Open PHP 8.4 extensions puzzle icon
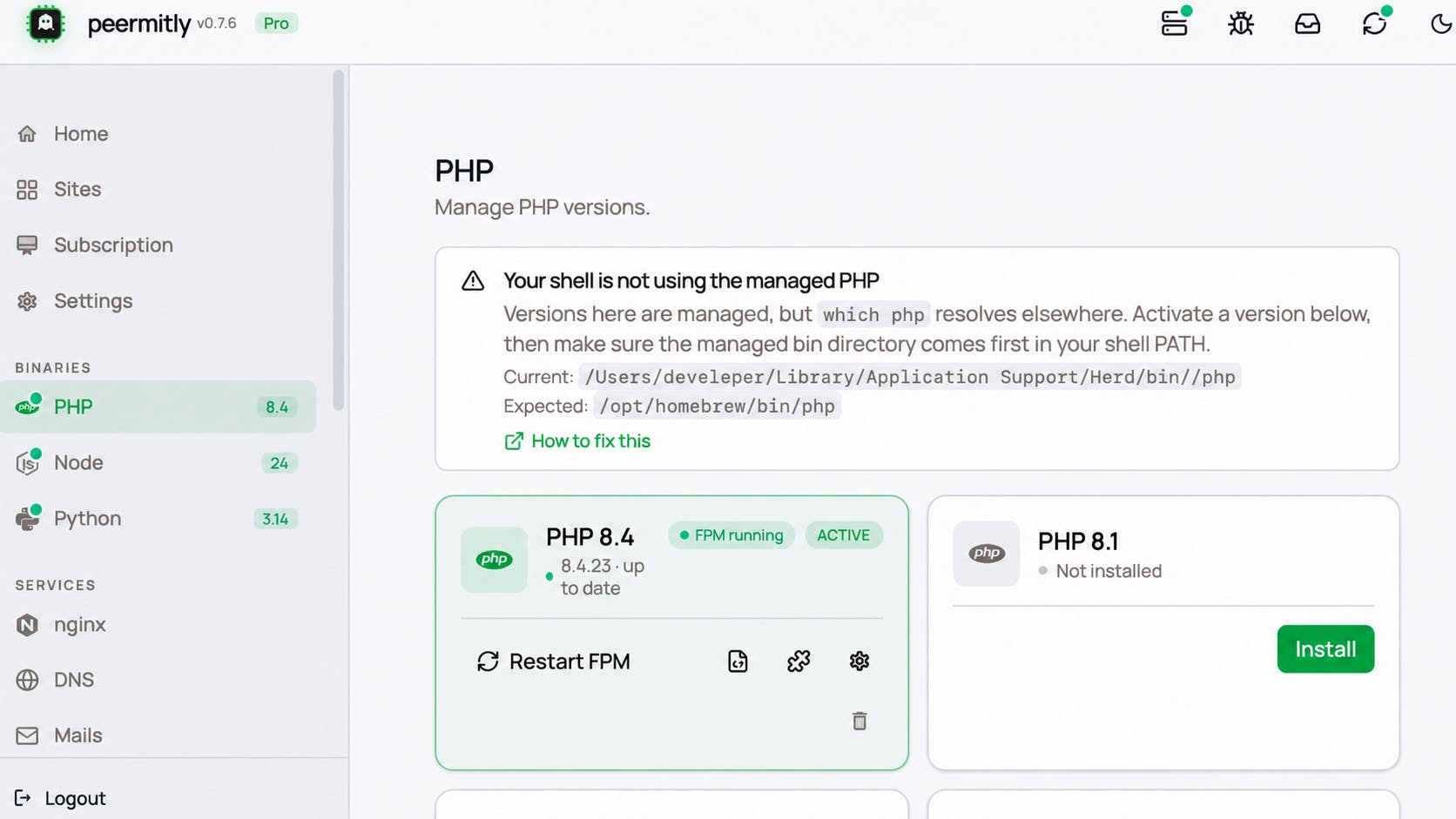Image resolution: width=1456 pixels, height=819 pixels. point(799,661)
